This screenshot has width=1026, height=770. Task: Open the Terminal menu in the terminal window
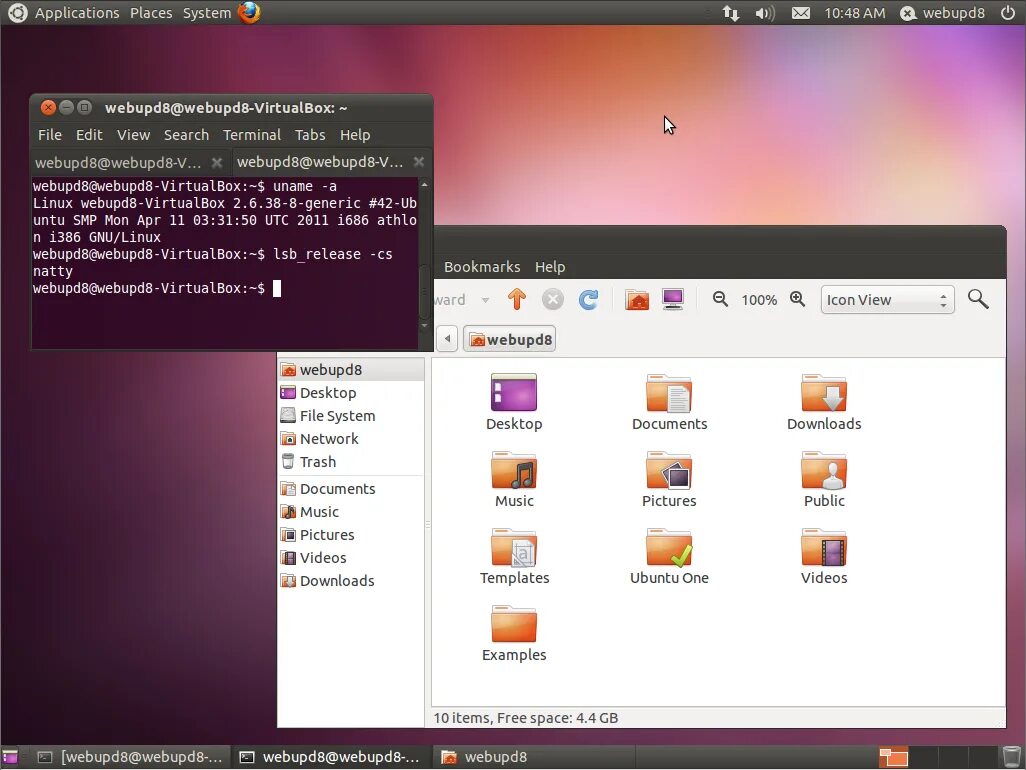pos(251,134)
